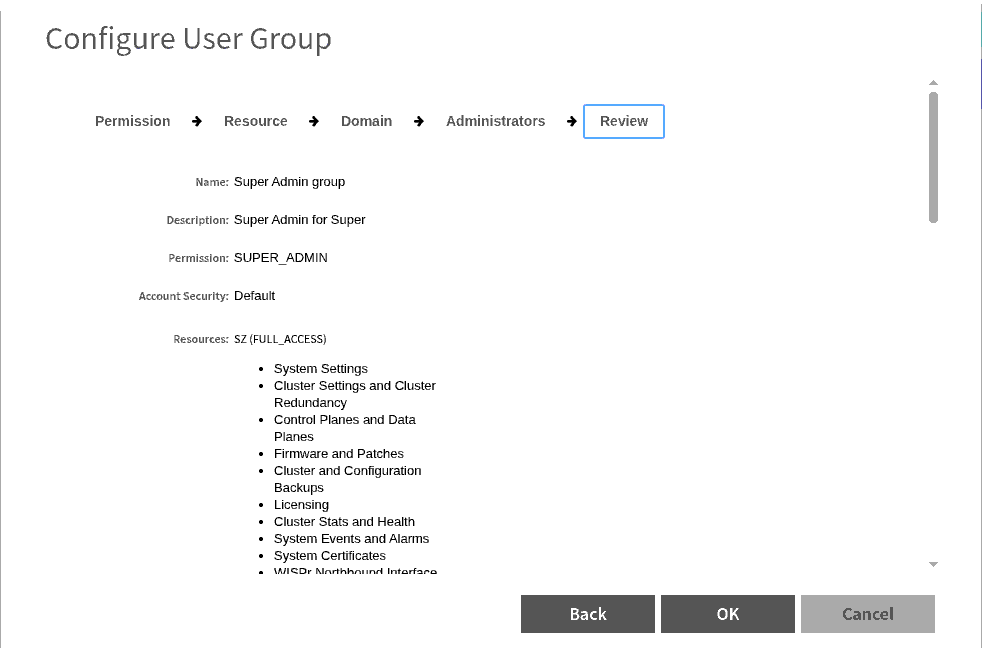The image size is (982, 649).
Task: Cancel the user group configuration
Action: coord(867,614)
